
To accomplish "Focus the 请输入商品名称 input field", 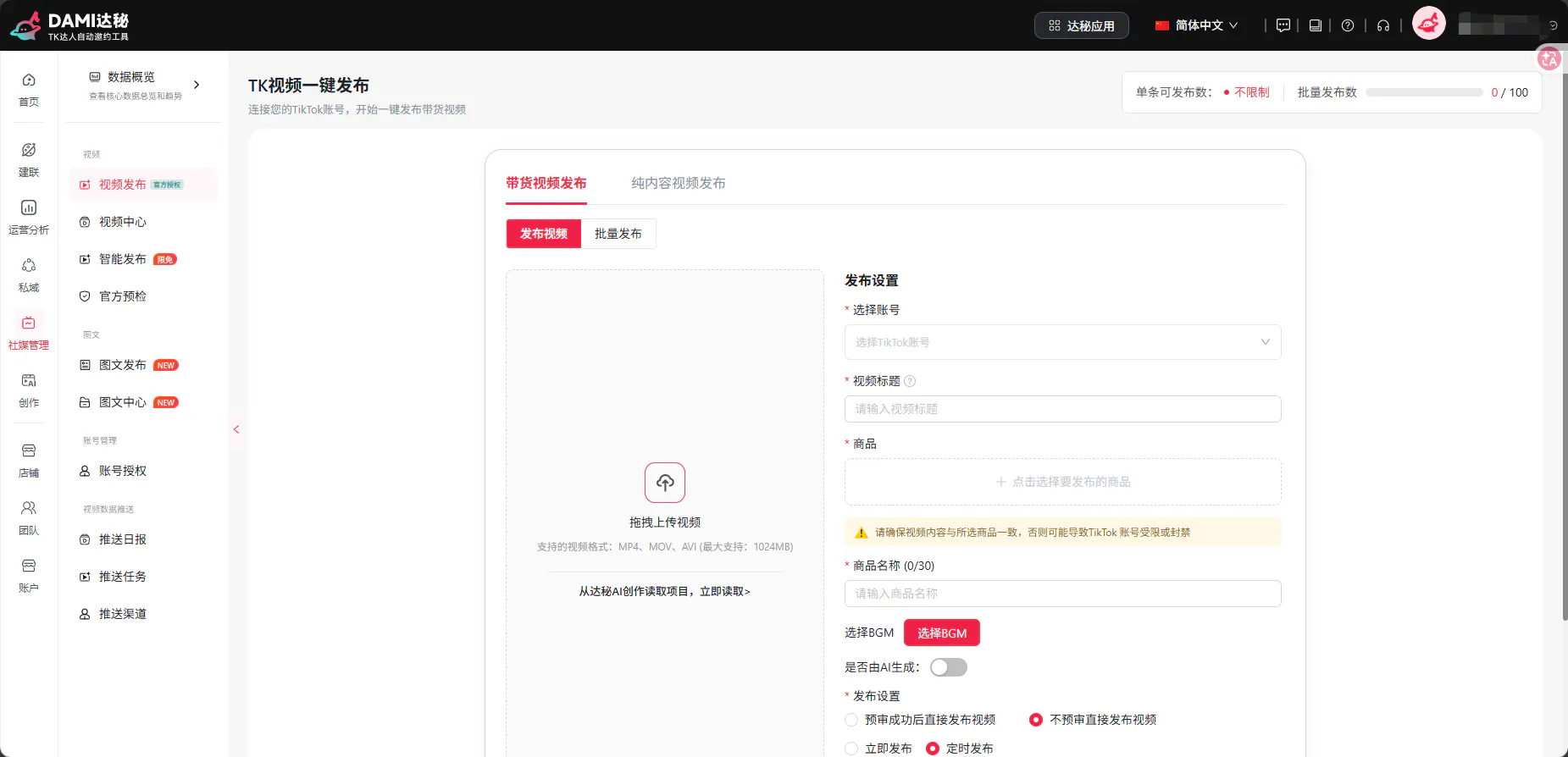I will click(x=1063, y=594).
